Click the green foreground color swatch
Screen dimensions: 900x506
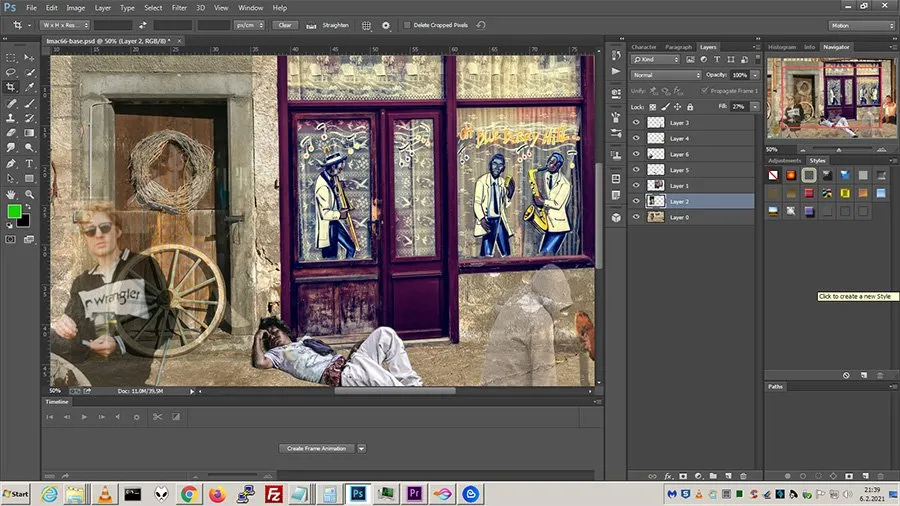click(14, 211)
